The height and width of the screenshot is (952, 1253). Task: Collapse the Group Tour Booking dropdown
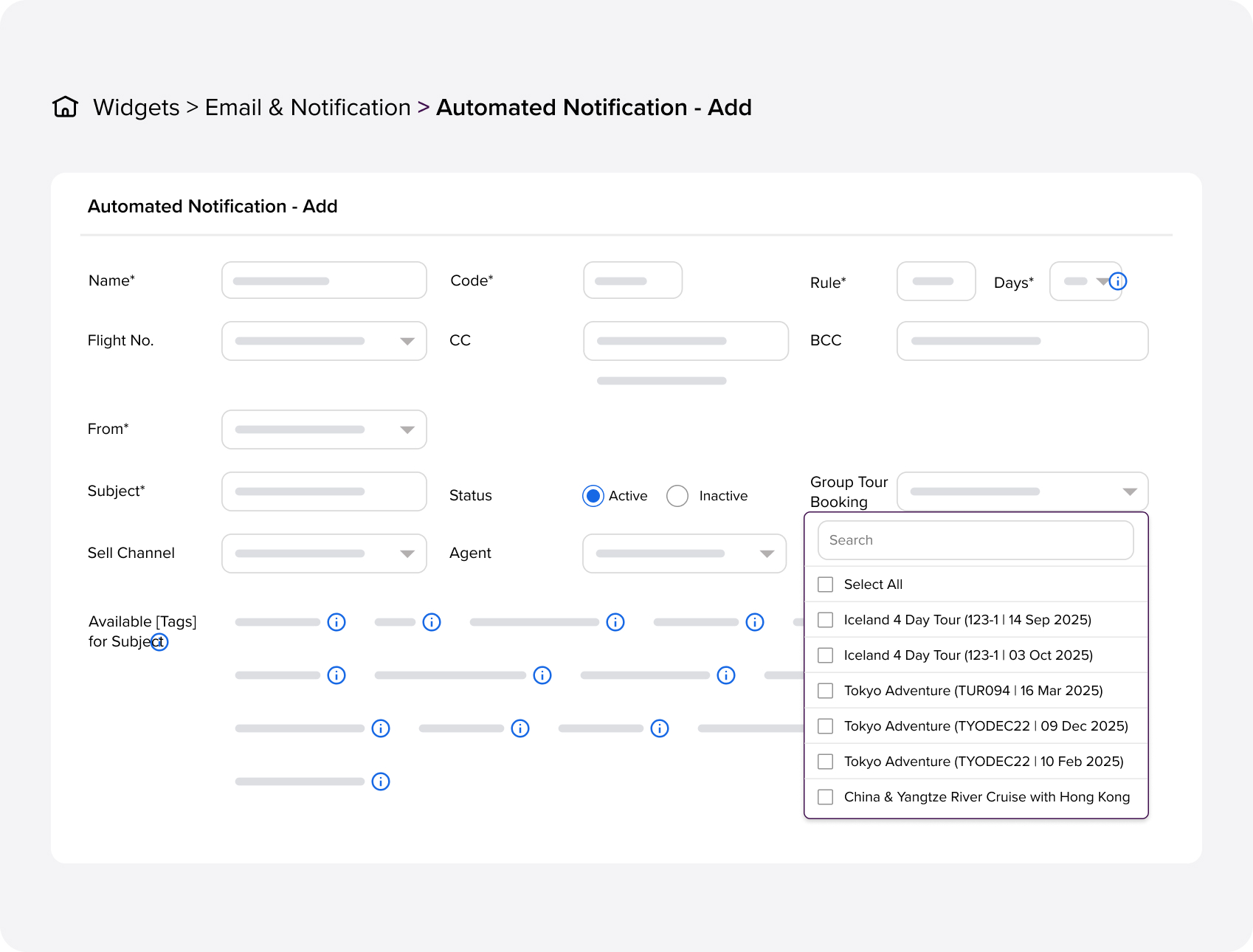click(1022, 491)
